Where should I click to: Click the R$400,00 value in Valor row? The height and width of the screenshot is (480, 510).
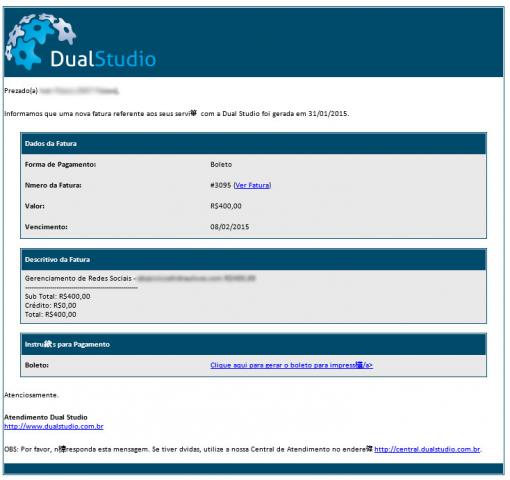226,206
